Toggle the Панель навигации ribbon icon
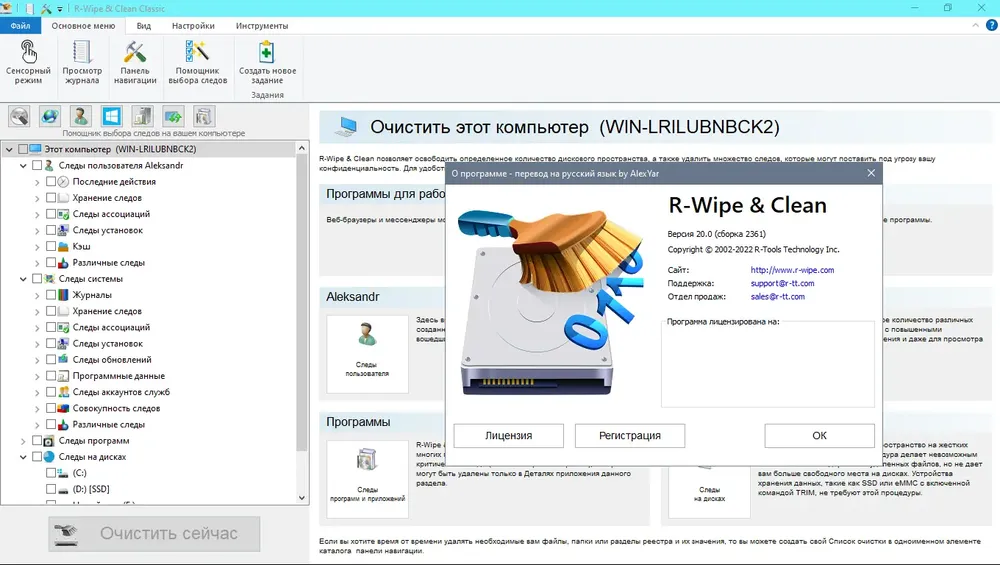Image resolution: width=1000 pixels, height=565 pixels. (x=135, y=62)
